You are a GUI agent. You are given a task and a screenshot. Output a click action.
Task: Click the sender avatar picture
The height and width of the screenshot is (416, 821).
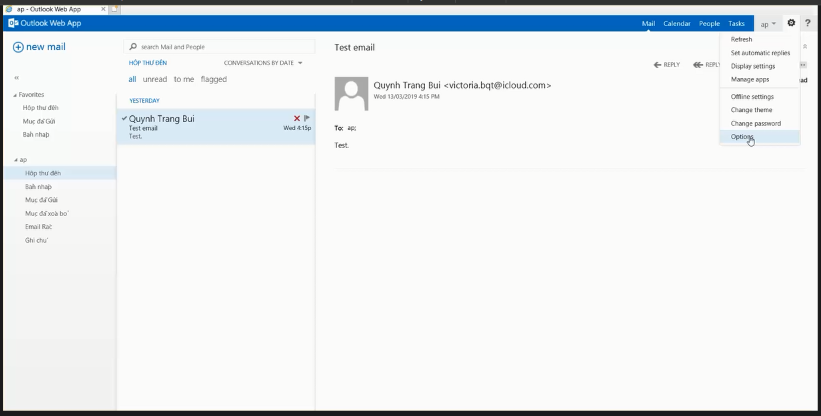pos(351,94)
